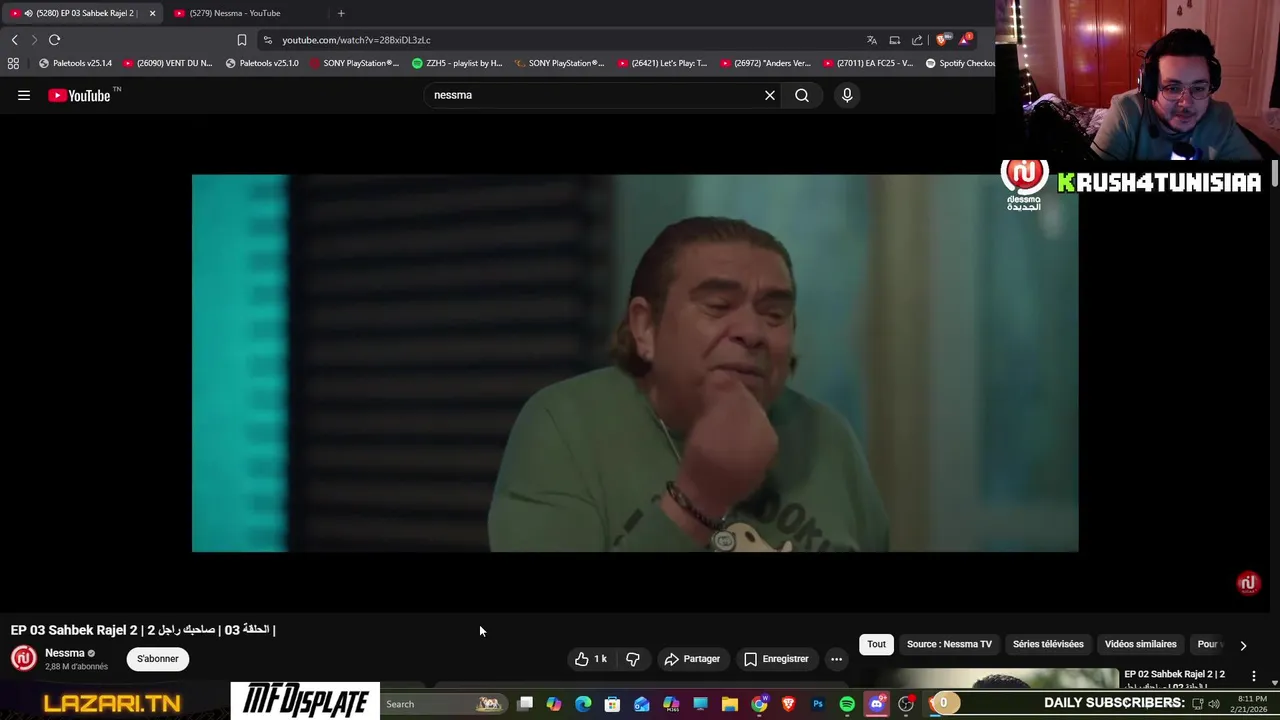Bookmark this page icon
1280x720 pixels.
(241, 40)
